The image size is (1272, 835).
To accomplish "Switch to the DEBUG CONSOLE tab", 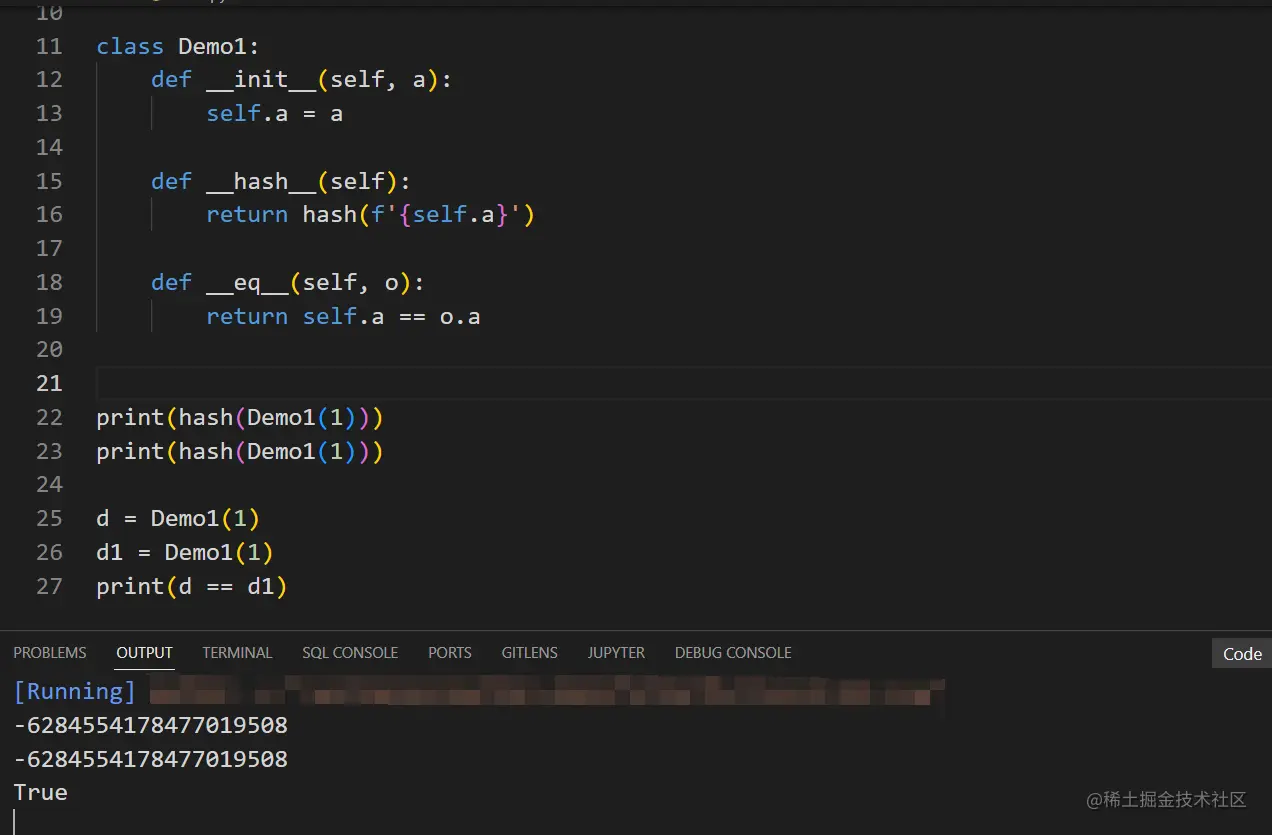I will point(733,653).
